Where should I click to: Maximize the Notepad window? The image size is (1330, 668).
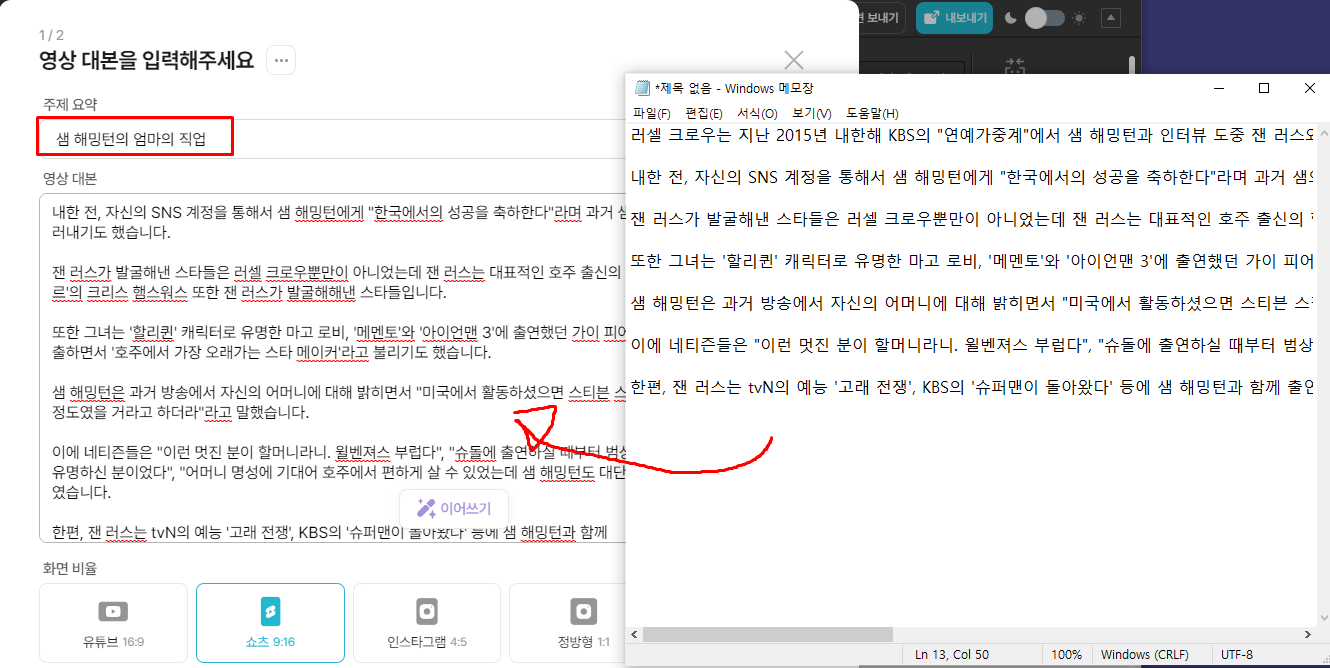(1264, 88)
